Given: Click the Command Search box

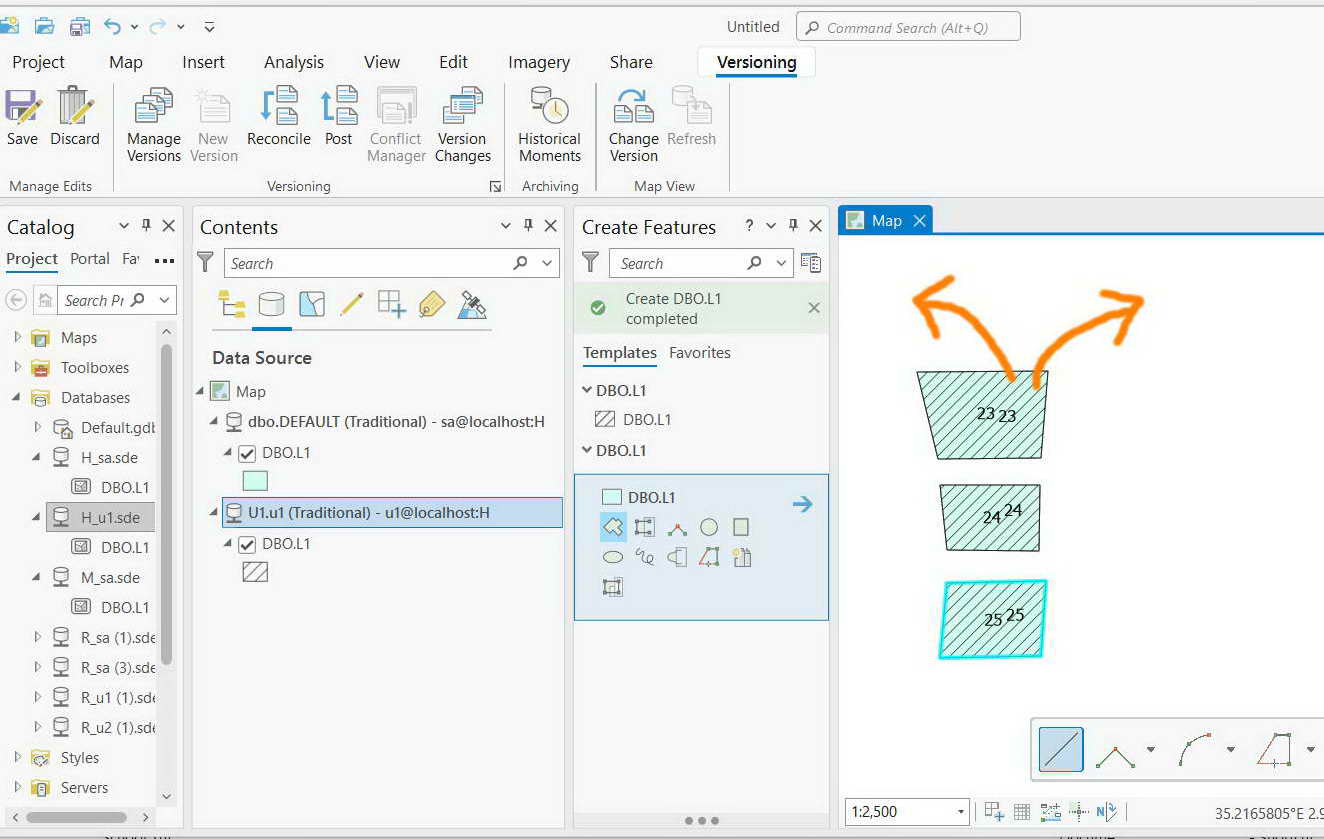Looking at the screenshot, I should tap(908, 27).
